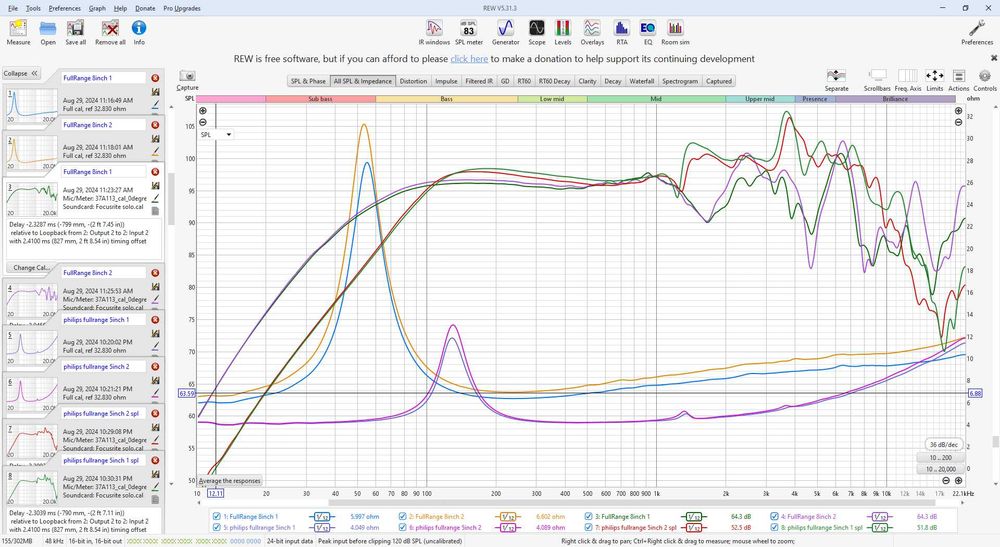Open the Tools menu
The image size is (1000, 547).
coord(33,8)
